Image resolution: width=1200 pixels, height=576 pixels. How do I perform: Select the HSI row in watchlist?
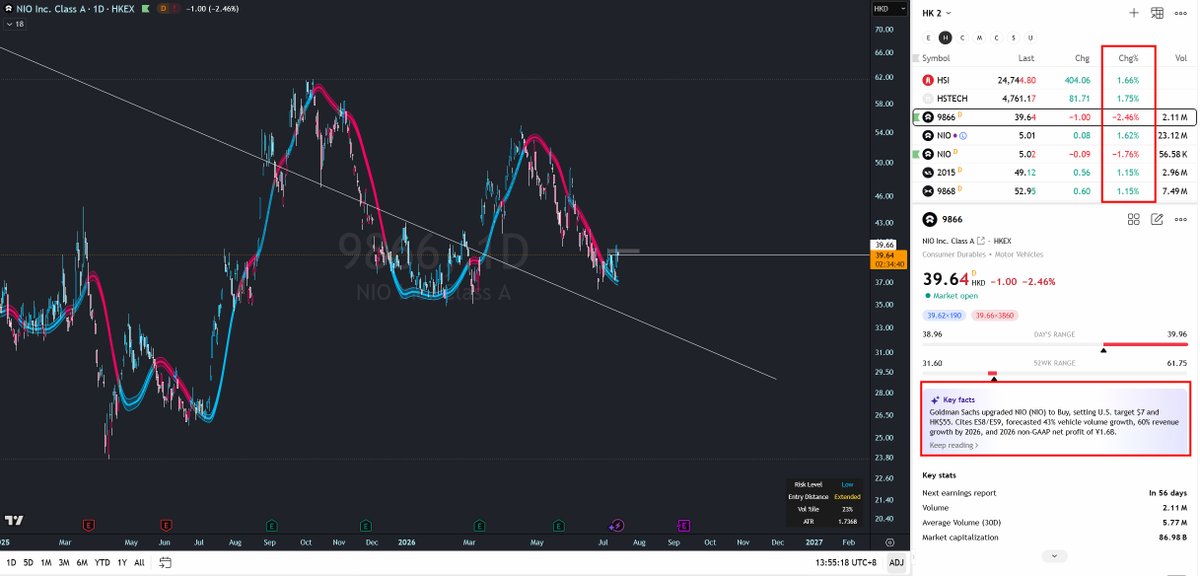click(1055, 80)
